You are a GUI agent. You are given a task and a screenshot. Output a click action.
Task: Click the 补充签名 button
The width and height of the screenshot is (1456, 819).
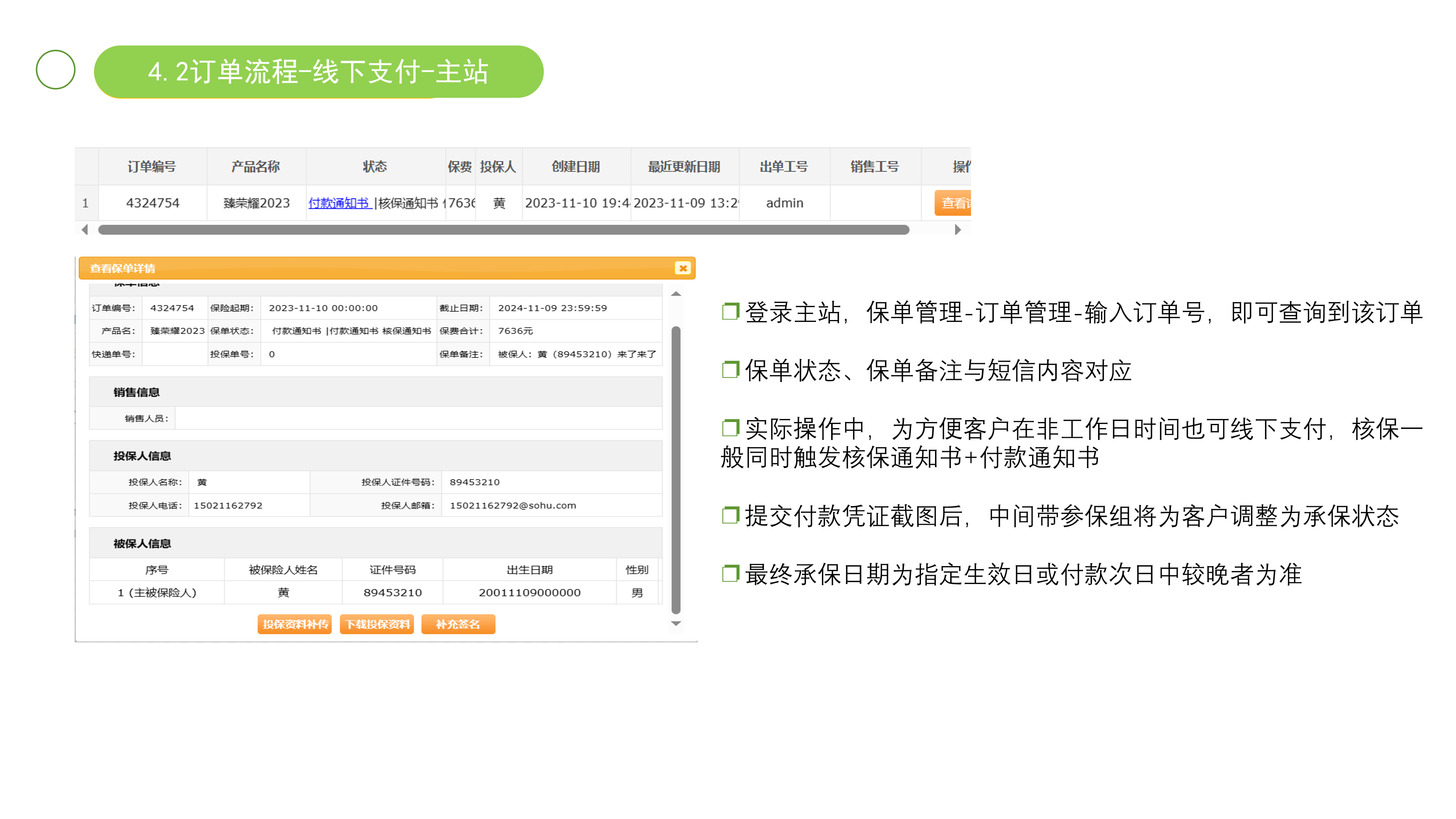point(458,624)
